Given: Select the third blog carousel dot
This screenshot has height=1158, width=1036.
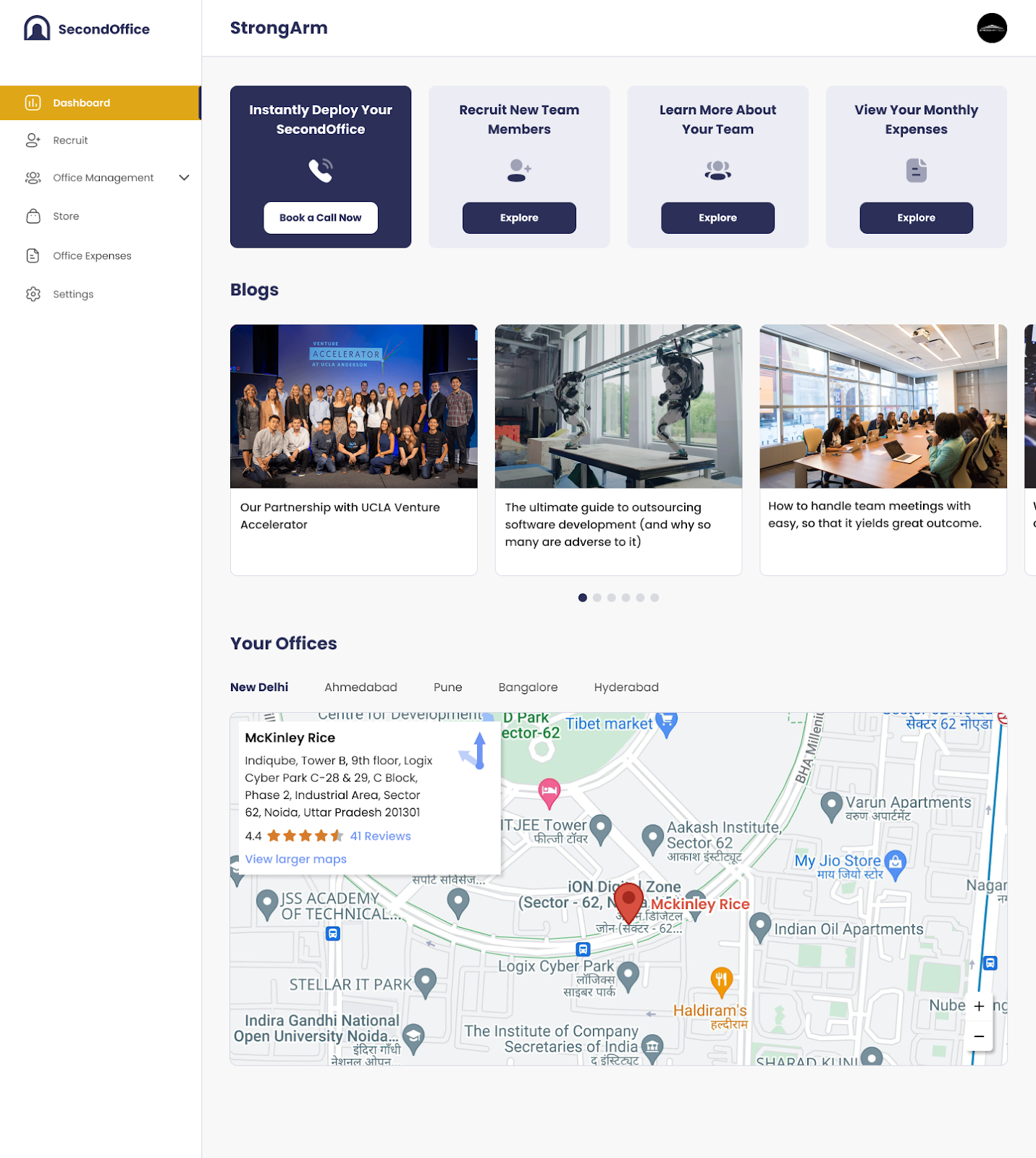Looking at the screenshot, I should (612, 598).
